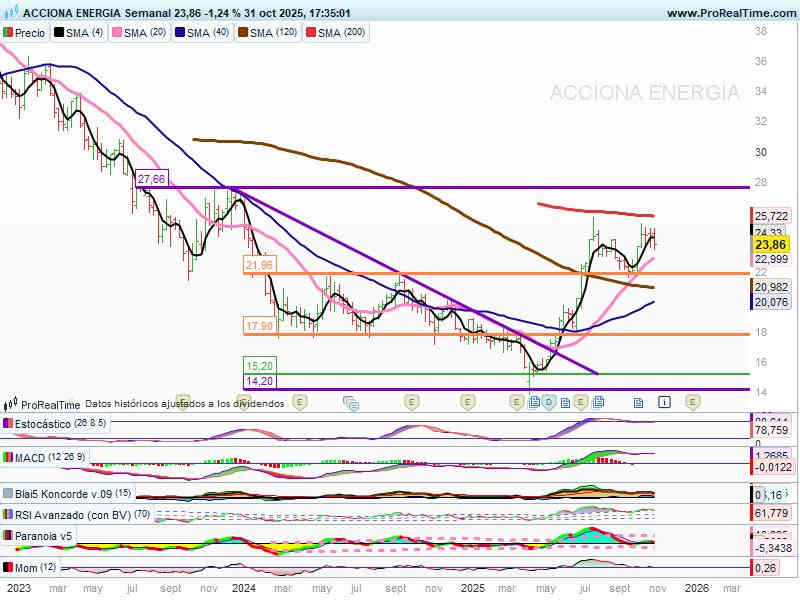
Task: Toggle the Precio legend entry
Action: (x=25, y=33)
